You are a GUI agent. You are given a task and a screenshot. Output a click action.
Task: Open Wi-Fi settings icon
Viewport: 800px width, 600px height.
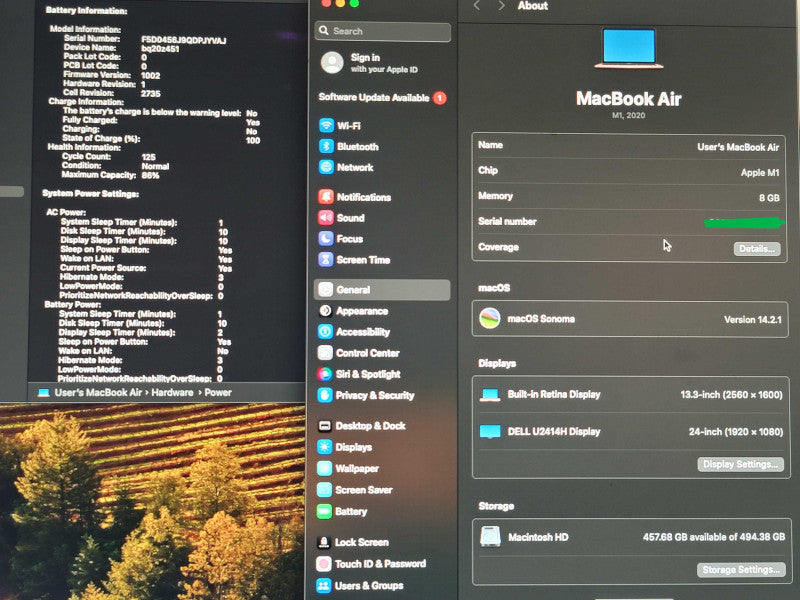pyautogui.click(x=326, y=126)
